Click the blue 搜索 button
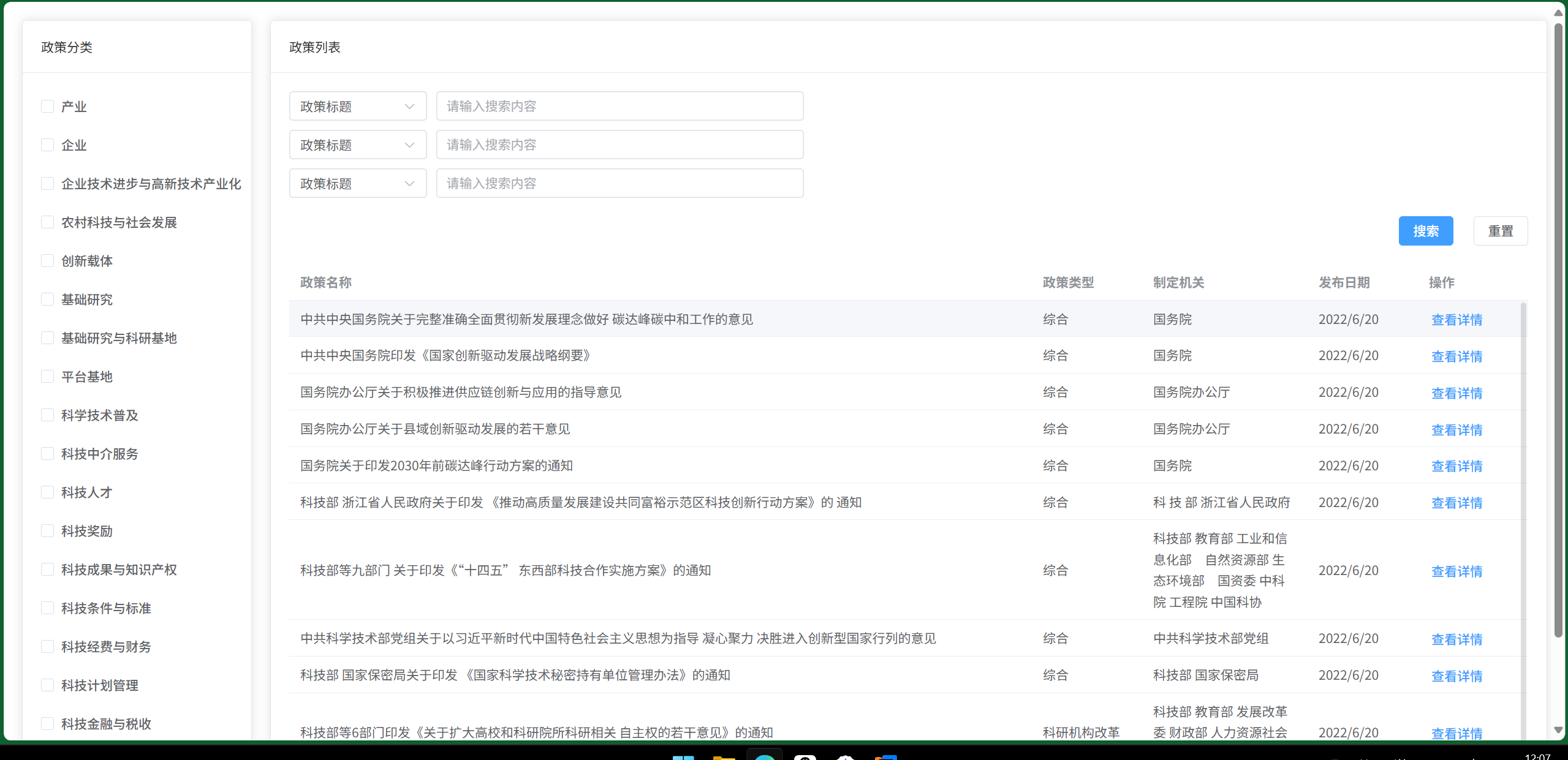 (1425, 231)
